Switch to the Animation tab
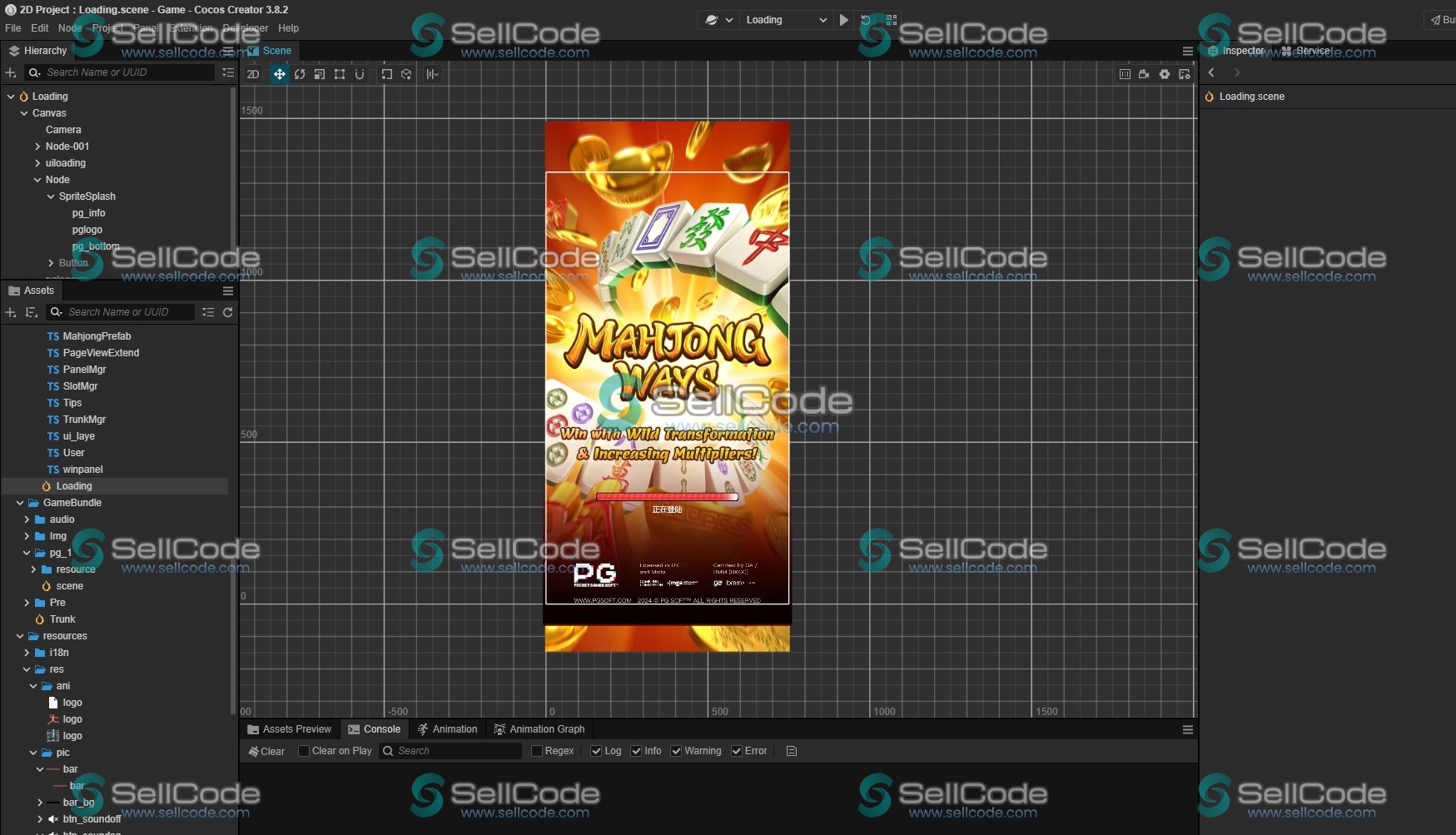Image resolution: width=1456 pixels, height=835 pixels. pyautogui.click(x=448, y=729)
